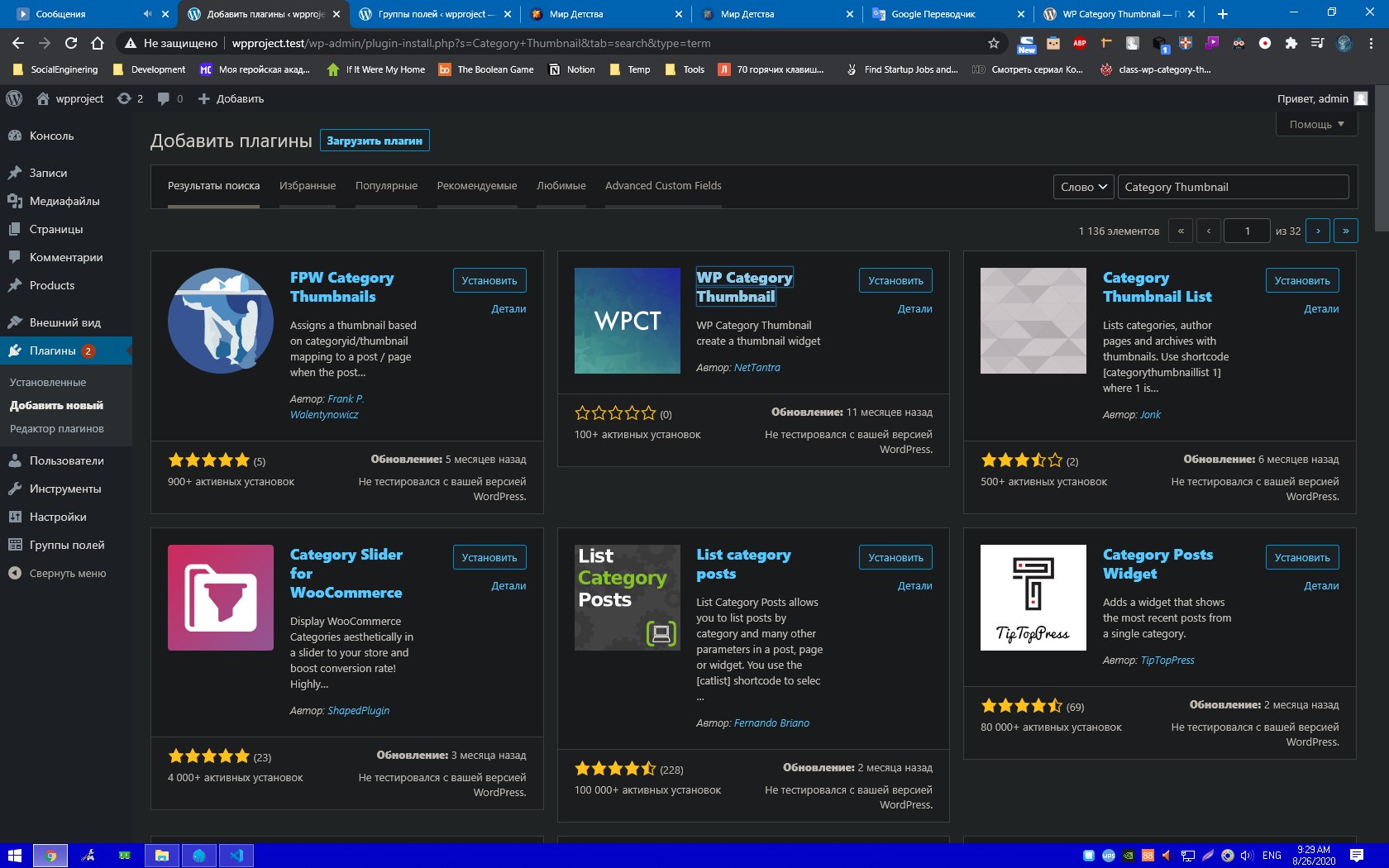Jump to the last results page
The width and height of the screenshot is (1389, 868).
point(1346,231)
